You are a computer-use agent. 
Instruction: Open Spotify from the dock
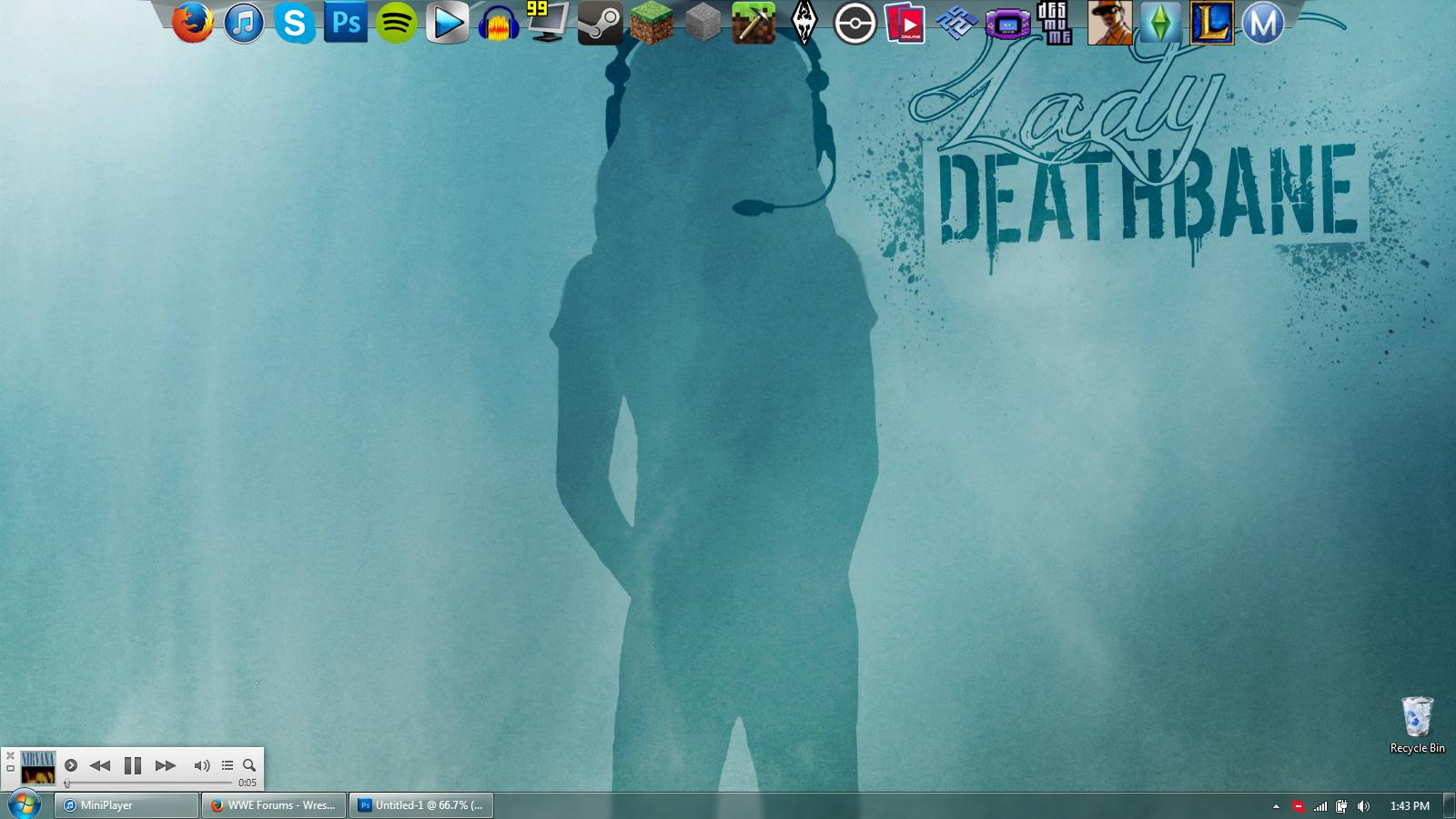click(397, 23)
